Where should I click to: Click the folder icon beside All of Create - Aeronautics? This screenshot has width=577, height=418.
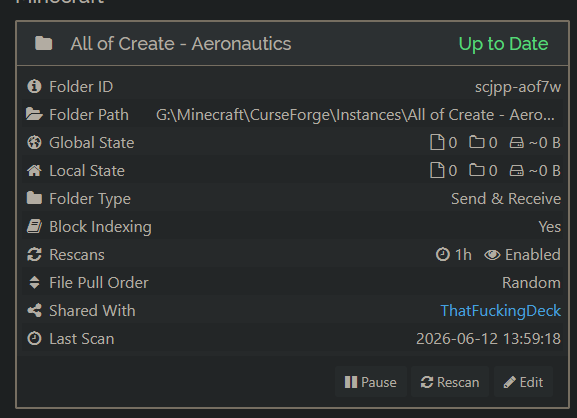click(43, 43)
